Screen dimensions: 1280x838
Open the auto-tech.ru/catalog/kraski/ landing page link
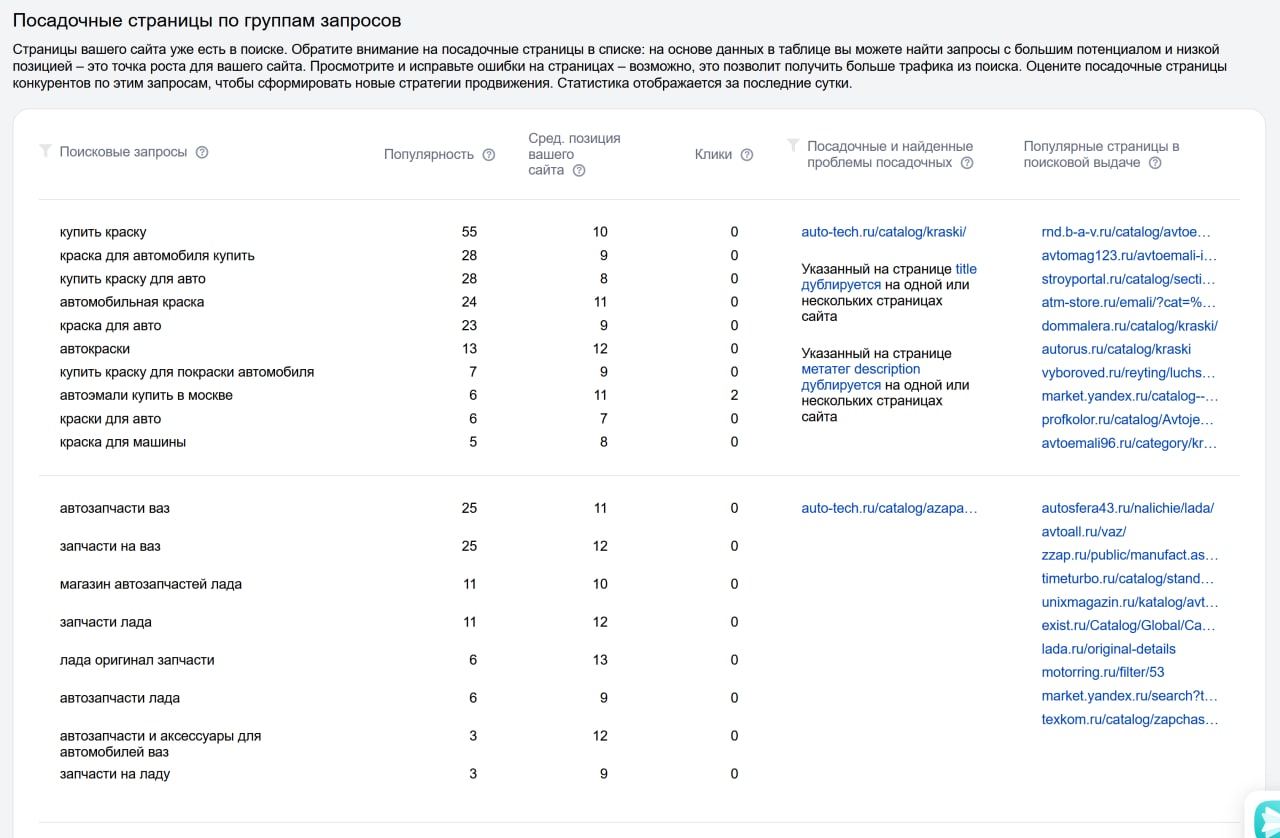[x=883, y=232]
